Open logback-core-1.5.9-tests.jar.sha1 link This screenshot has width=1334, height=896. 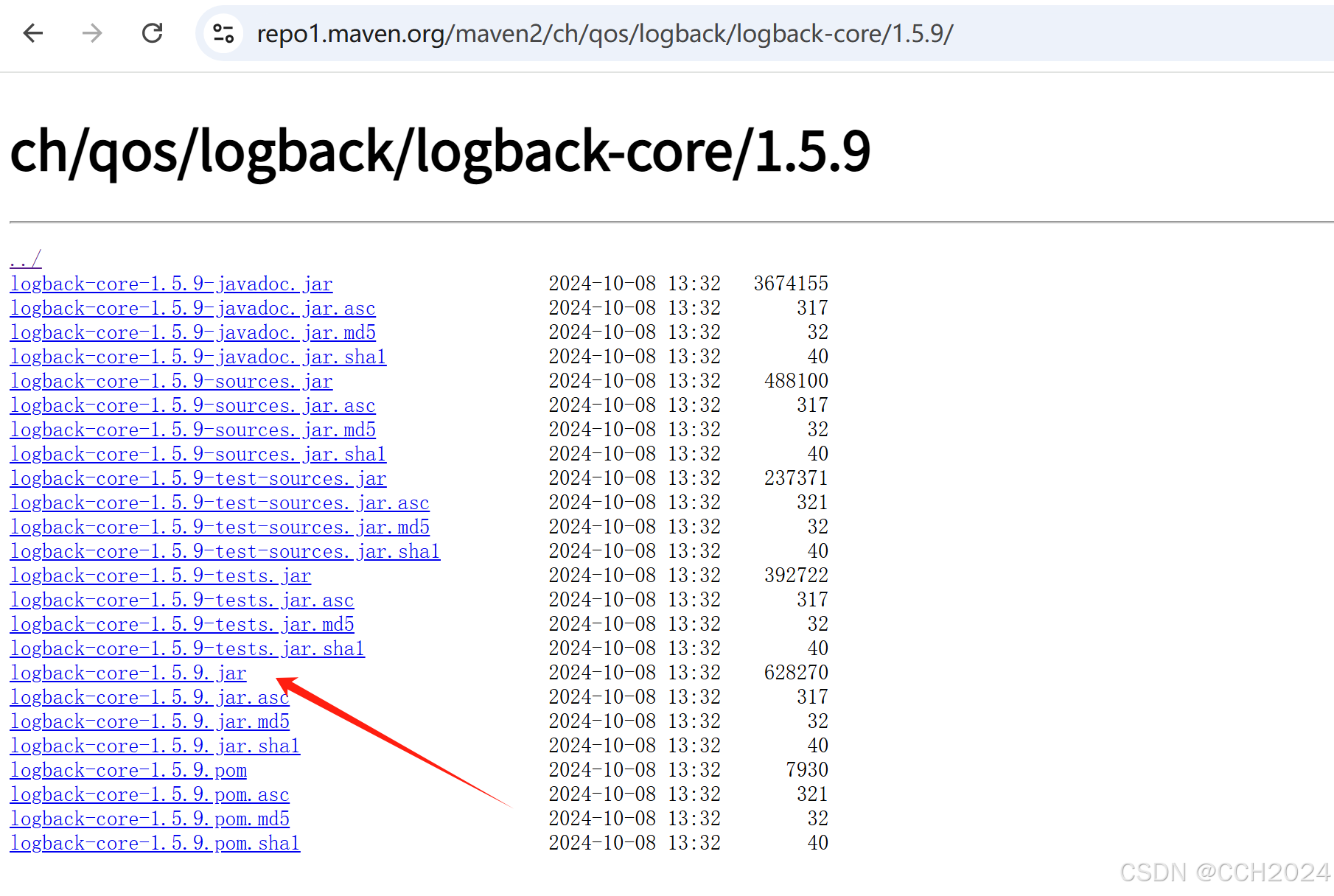pos(187,648)
